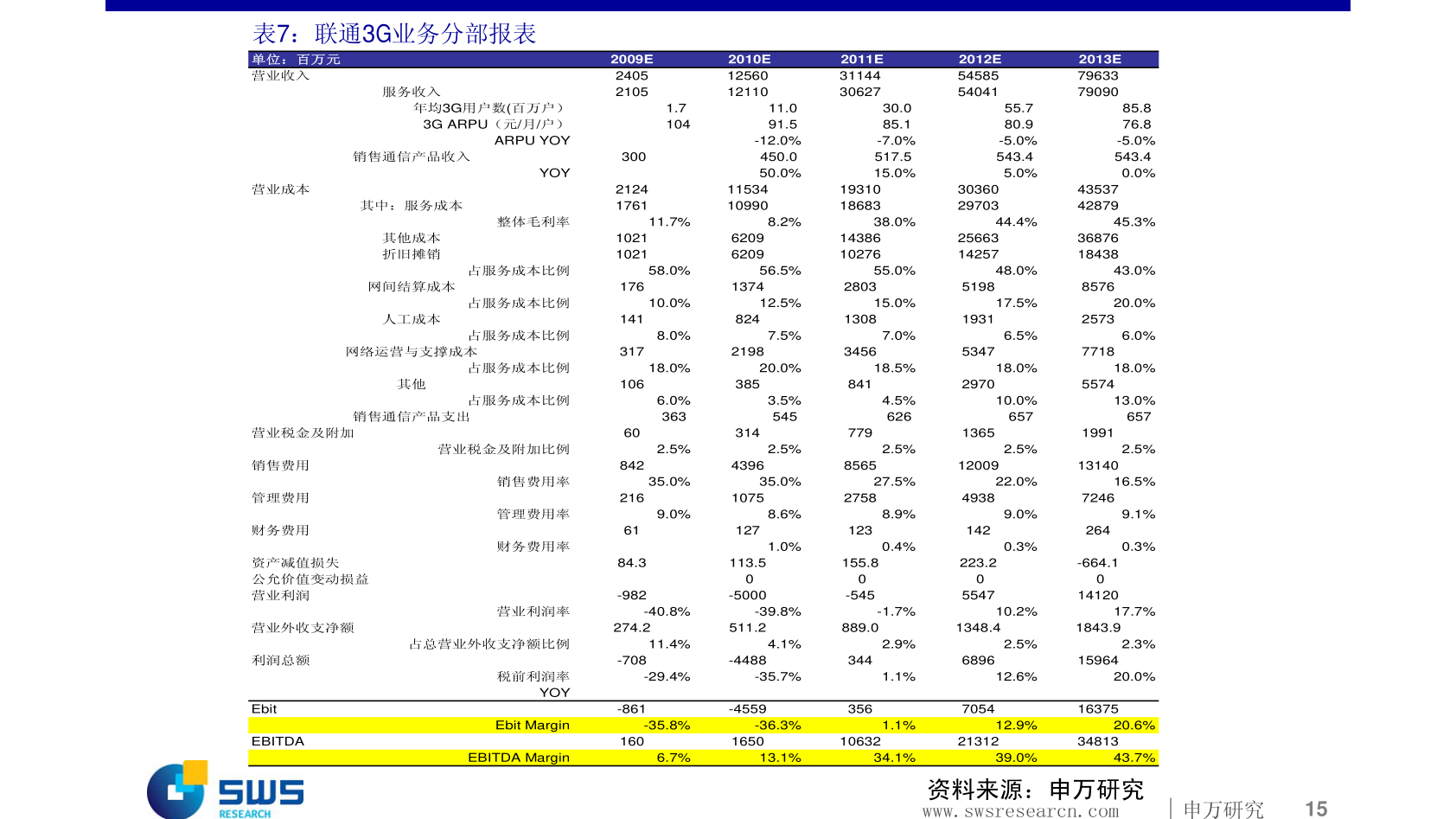Click the 2013E EBITDA value 34813
Image resolution: width=1456 pixels, height=819 pixels.
click(x=1098, y=741)
